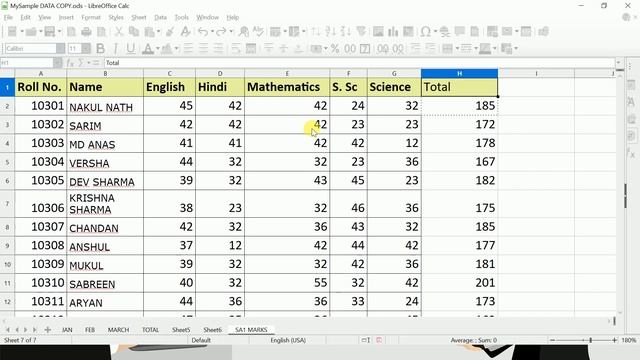Click the formula input line showing Total
This screenshot has height=360, width=640.
point(359,63)
